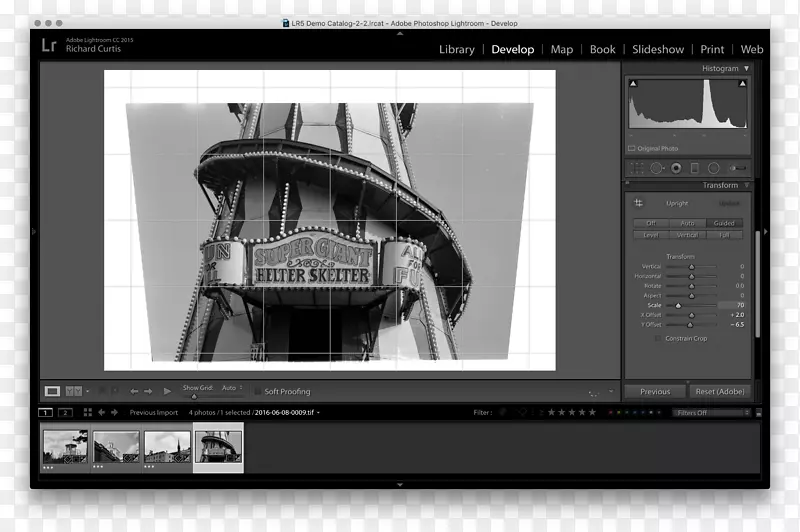Viewport: 800px width, 532px height.
Task: Go forward in filmstrip navigation
Action: (114, 412)
